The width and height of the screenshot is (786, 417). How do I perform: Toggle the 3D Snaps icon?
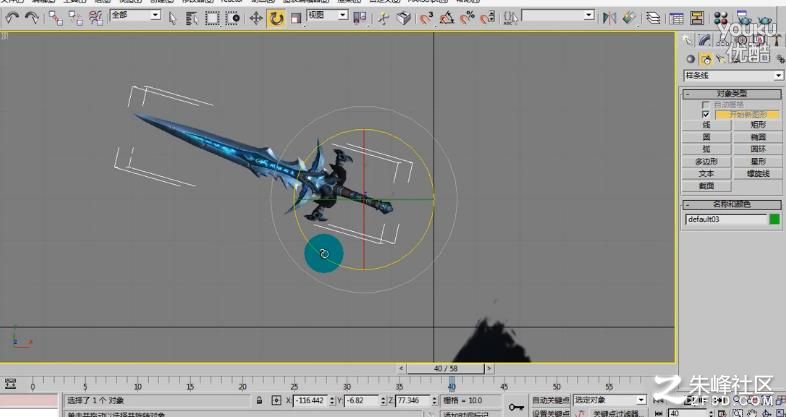click(426, 19)
